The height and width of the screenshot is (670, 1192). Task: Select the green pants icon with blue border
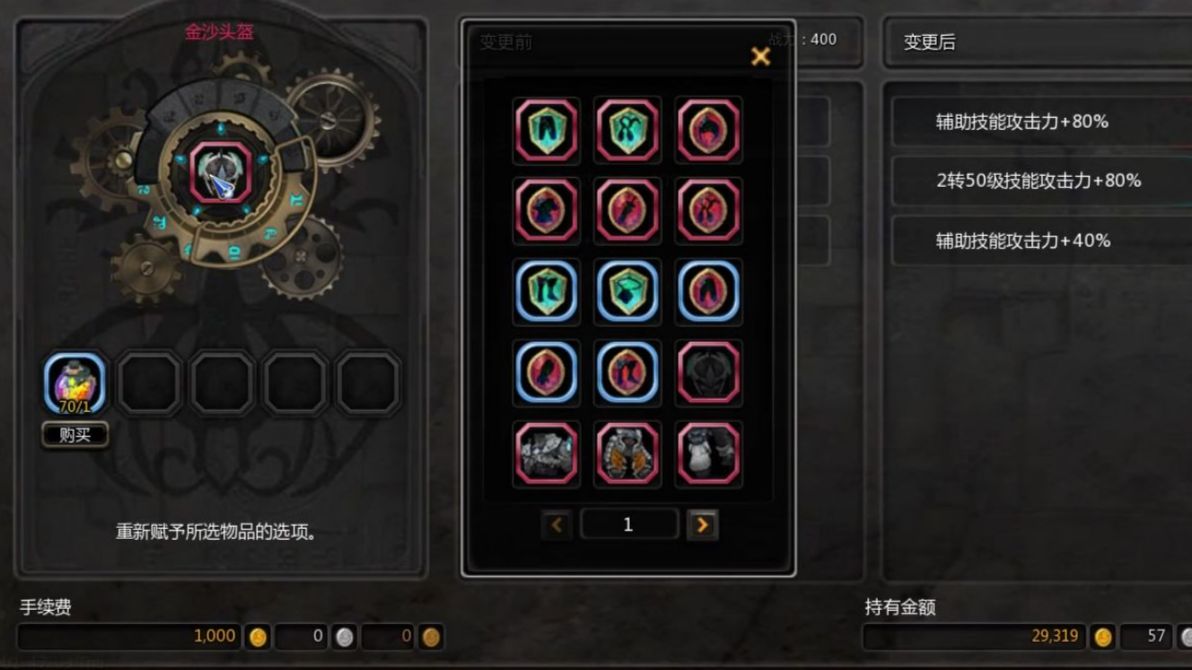[546, 291]
